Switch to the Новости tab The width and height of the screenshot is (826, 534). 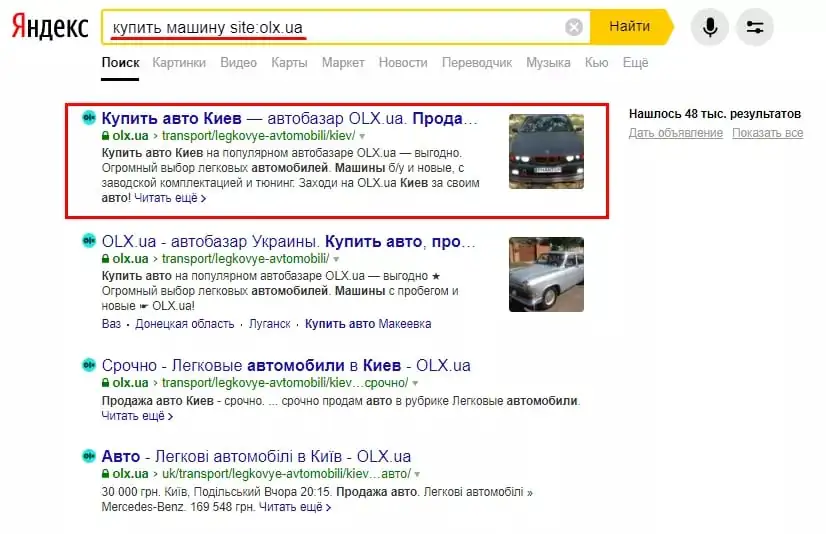(403, 63)
